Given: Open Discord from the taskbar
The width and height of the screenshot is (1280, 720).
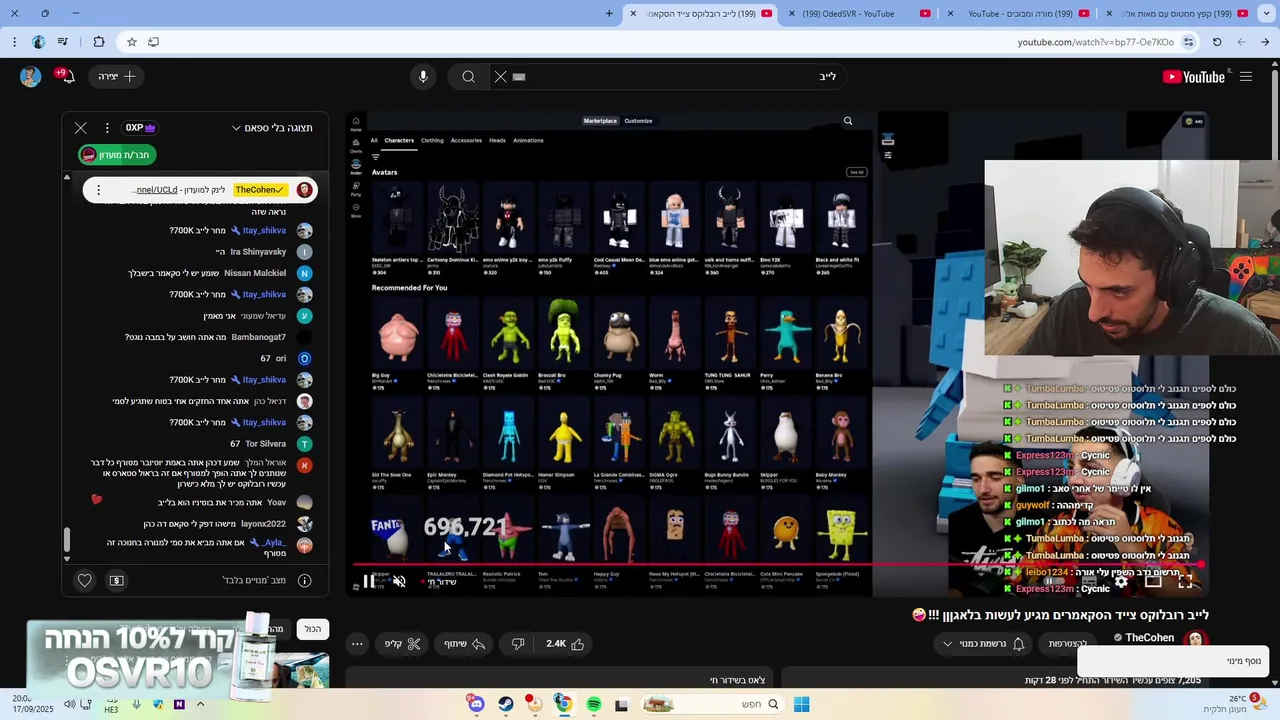Looking at the screenshot, I should [477, 705].
